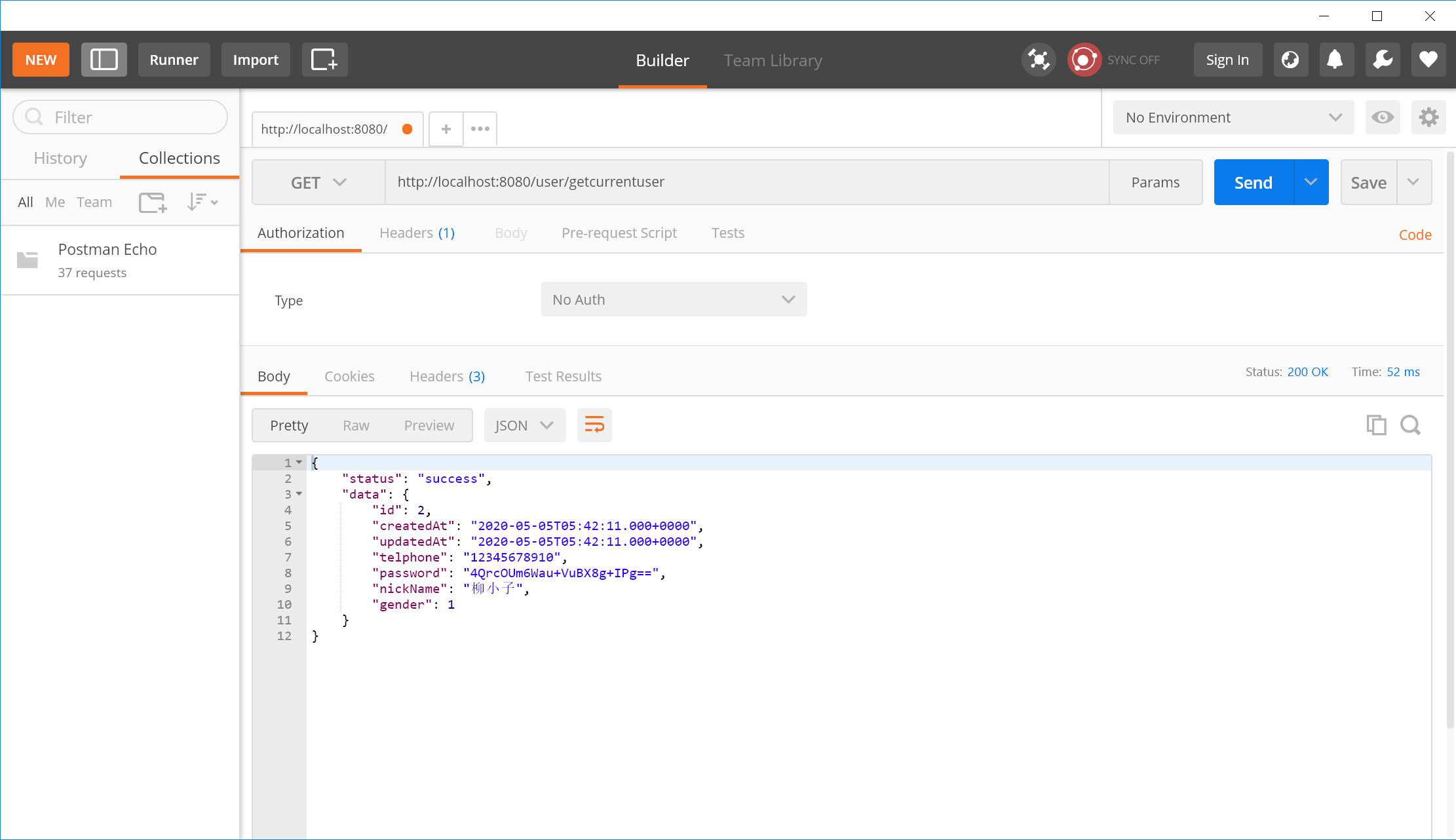
Task: Create new collection folder icon
Action: (x=153, y=202)
